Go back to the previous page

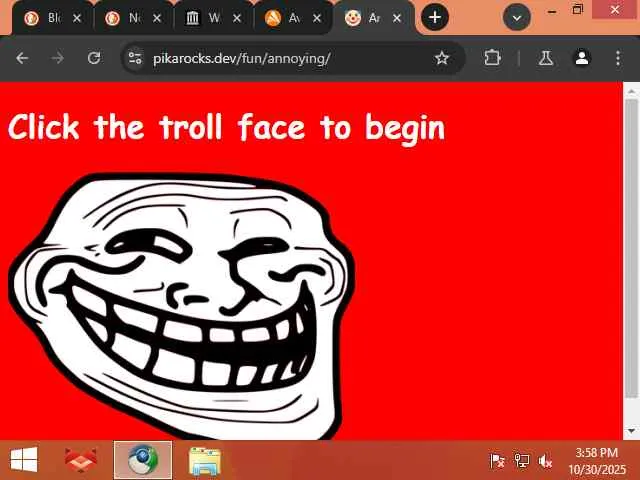pos(22,58)
